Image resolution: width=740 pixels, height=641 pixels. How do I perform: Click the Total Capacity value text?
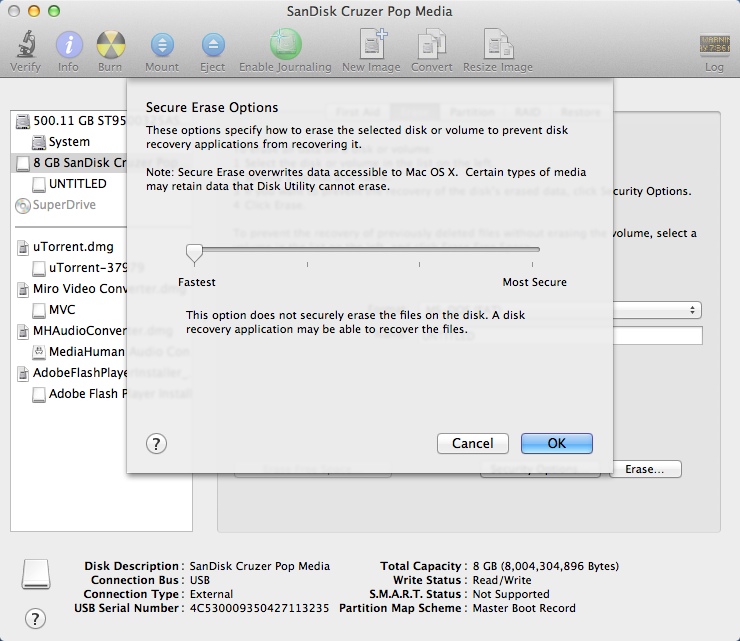point(546,566)
